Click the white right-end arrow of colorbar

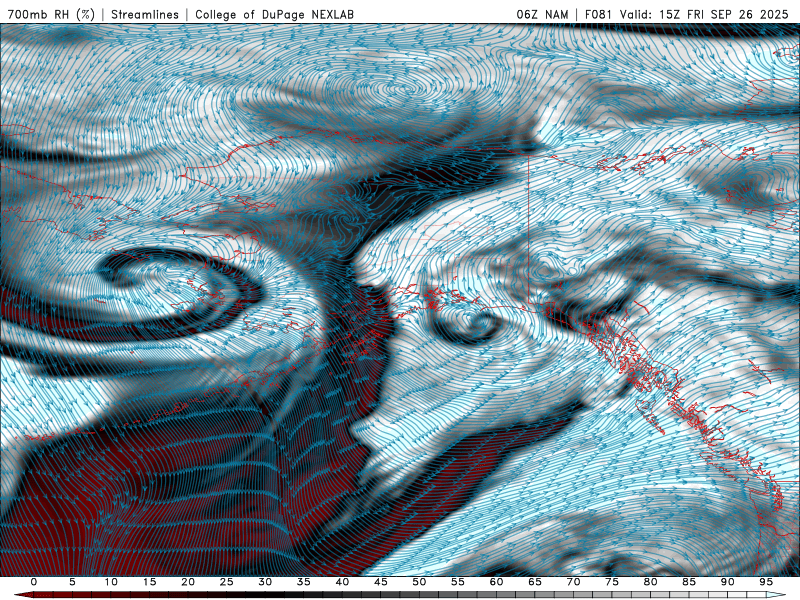pos(777,595)
